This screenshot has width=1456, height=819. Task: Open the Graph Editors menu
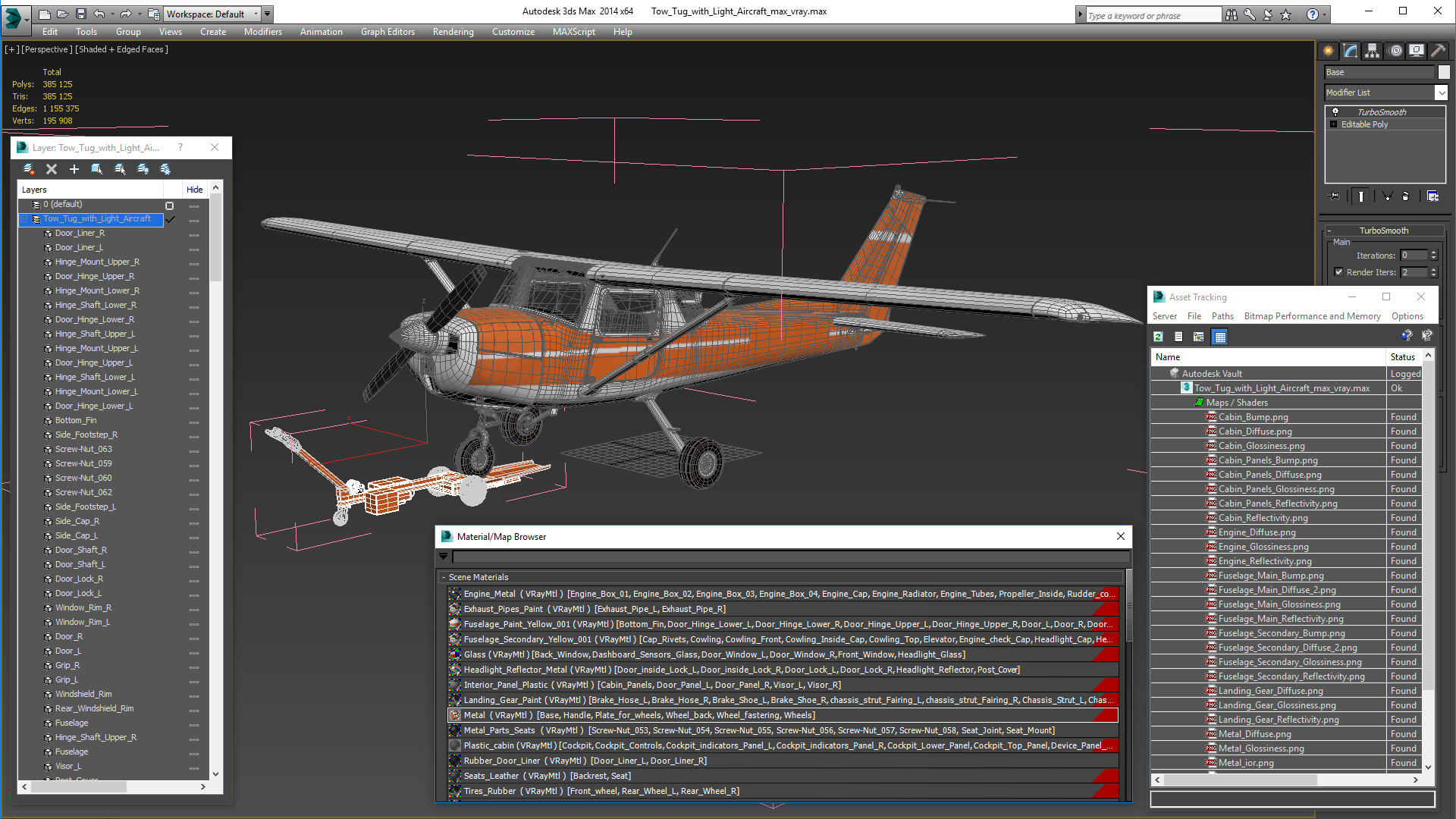coord(388,32)
